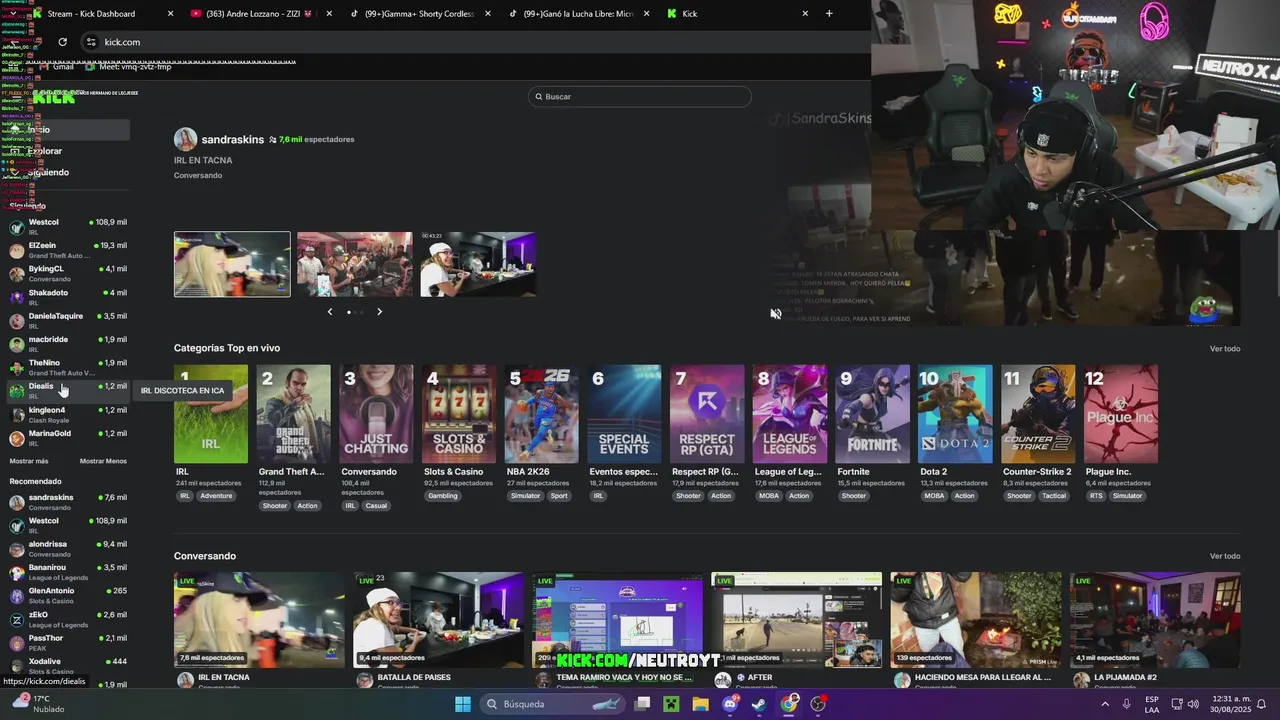
Task: Open the Respect RP (GTA) category card
Action: pyautogui.click(x=707, y=414)
